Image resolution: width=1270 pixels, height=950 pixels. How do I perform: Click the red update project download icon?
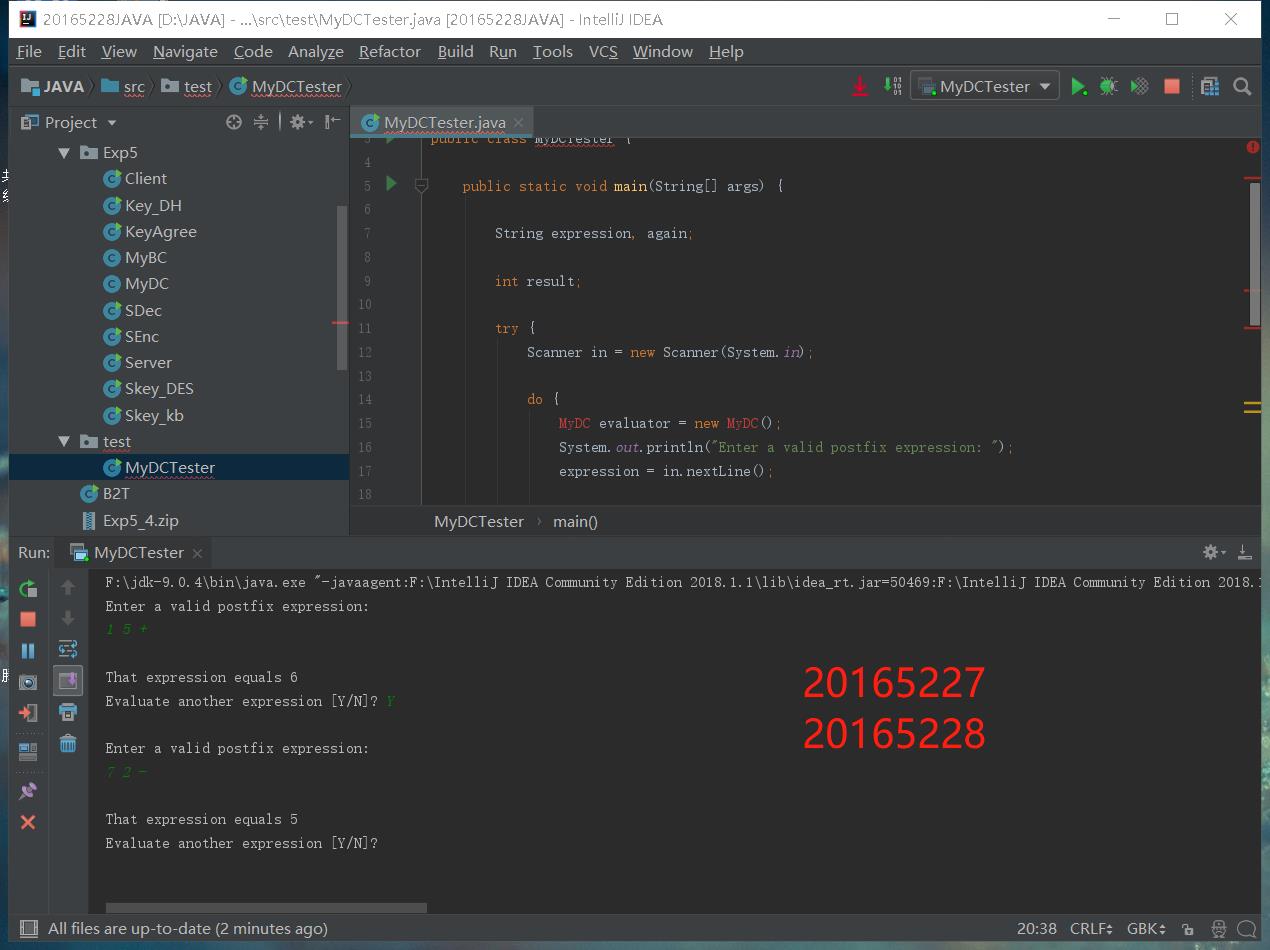coord(859,87)
